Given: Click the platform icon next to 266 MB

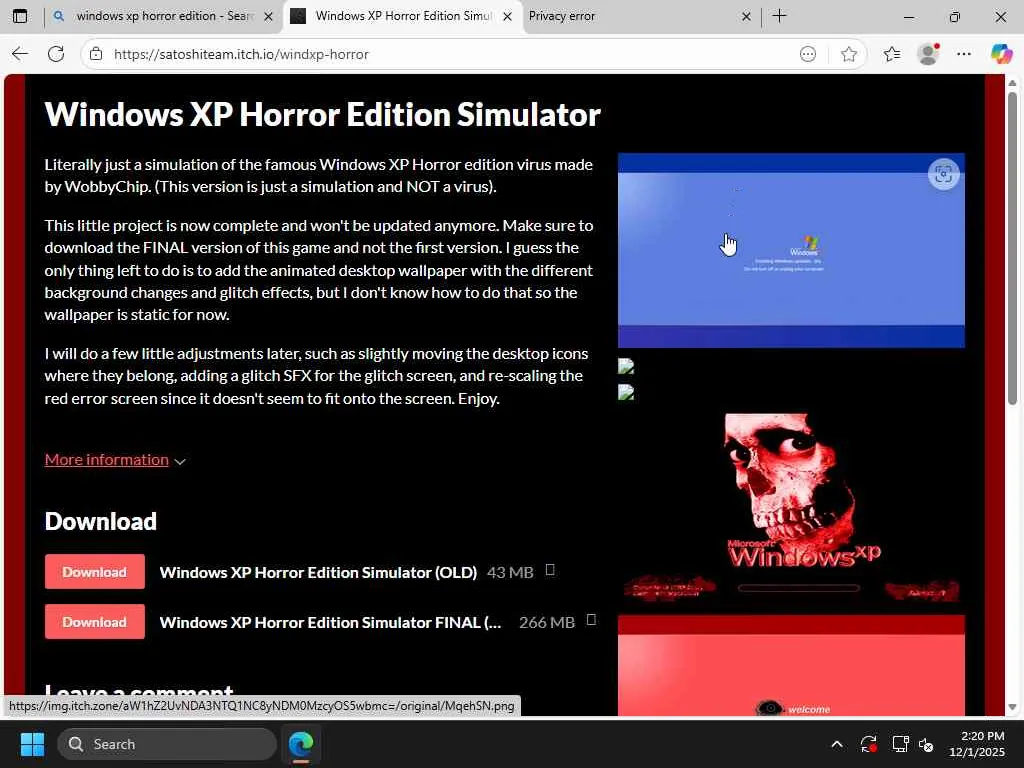Looking at the screenshot, I should click(591, 620).
